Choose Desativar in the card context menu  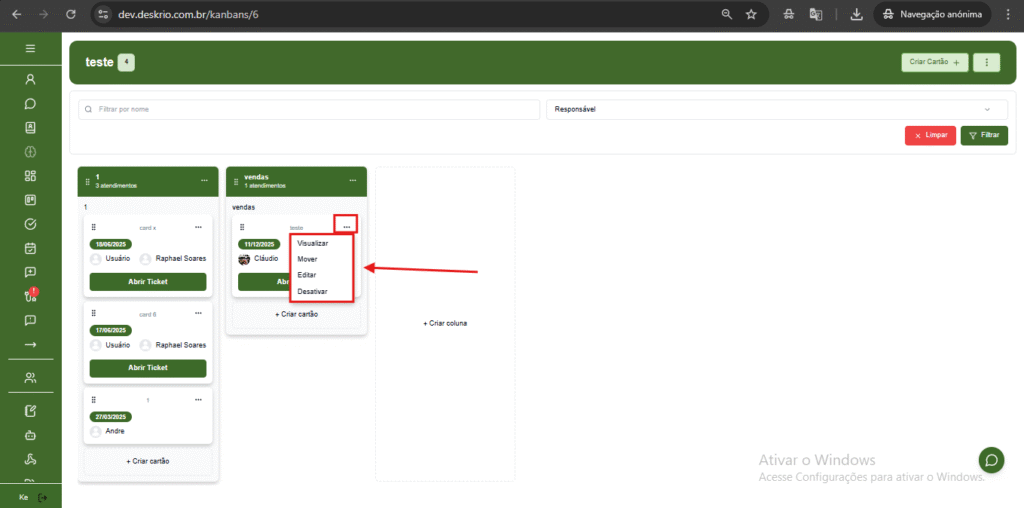click(312, 292)
